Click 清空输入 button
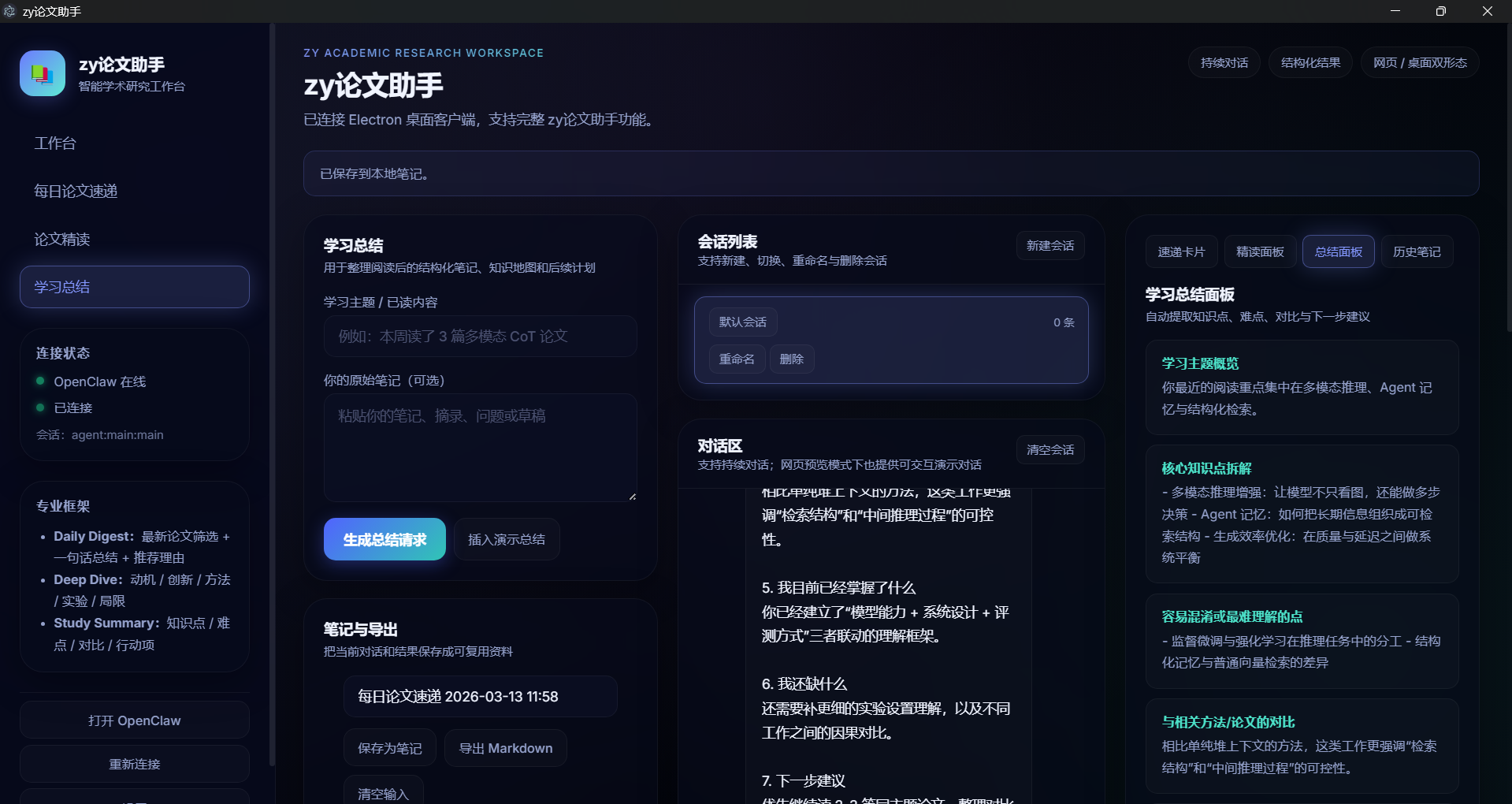Viewport: 1512px width, 804px height. click(383, 791)
